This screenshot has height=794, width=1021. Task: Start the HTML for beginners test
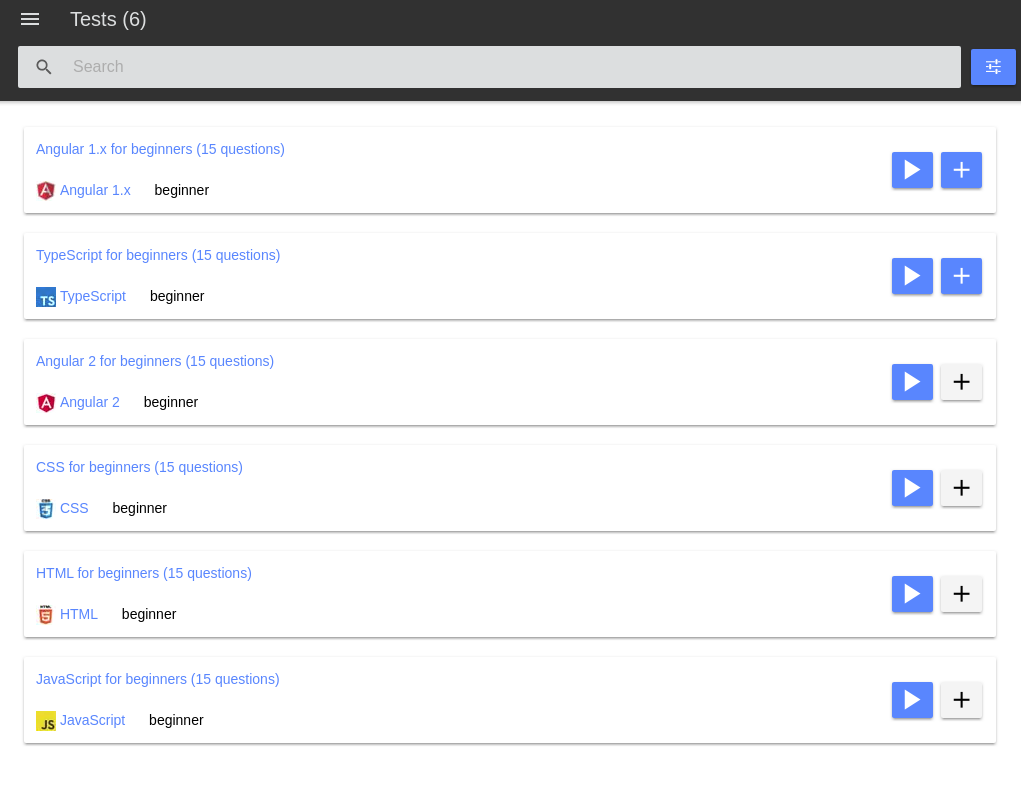click(x=912, y=594)
